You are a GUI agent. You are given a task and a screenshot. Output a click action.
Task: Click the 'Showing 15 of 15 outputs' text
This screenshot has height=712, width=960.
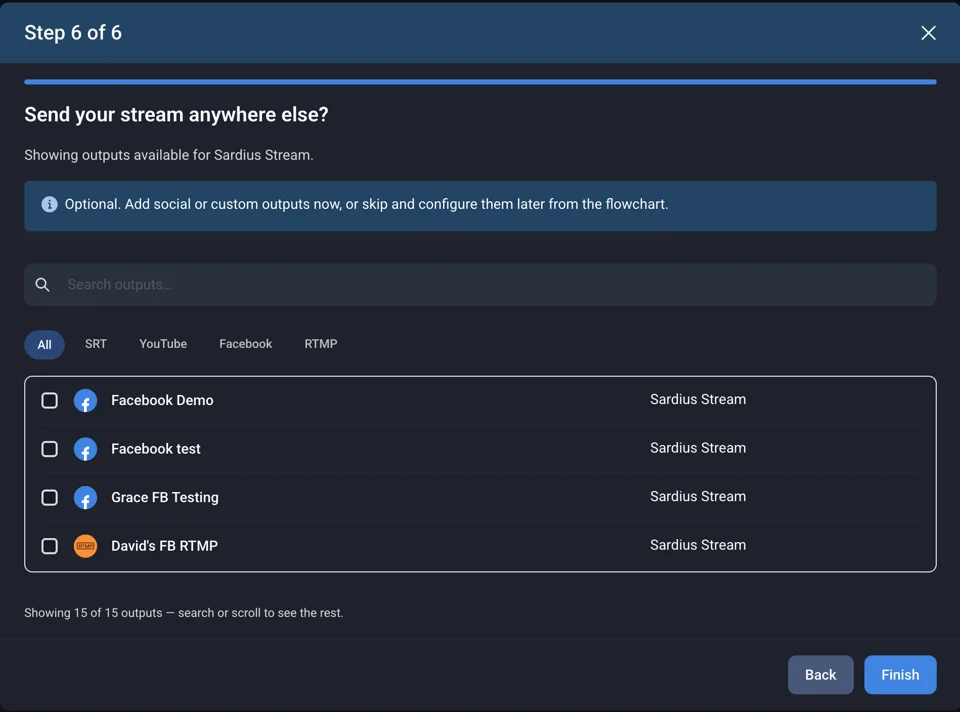pyautogui.click(x=184, y=613)
